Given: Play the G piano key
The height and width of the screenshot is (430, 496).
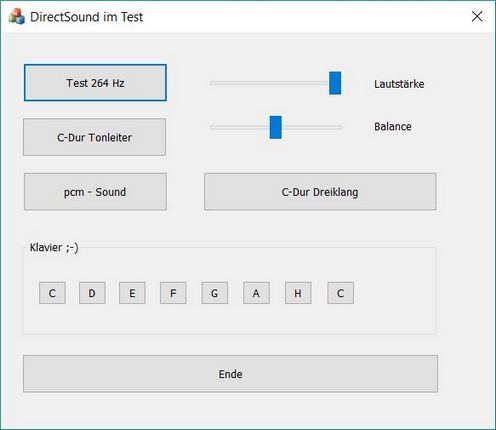Looking at the screenshot, I should 215,293.
